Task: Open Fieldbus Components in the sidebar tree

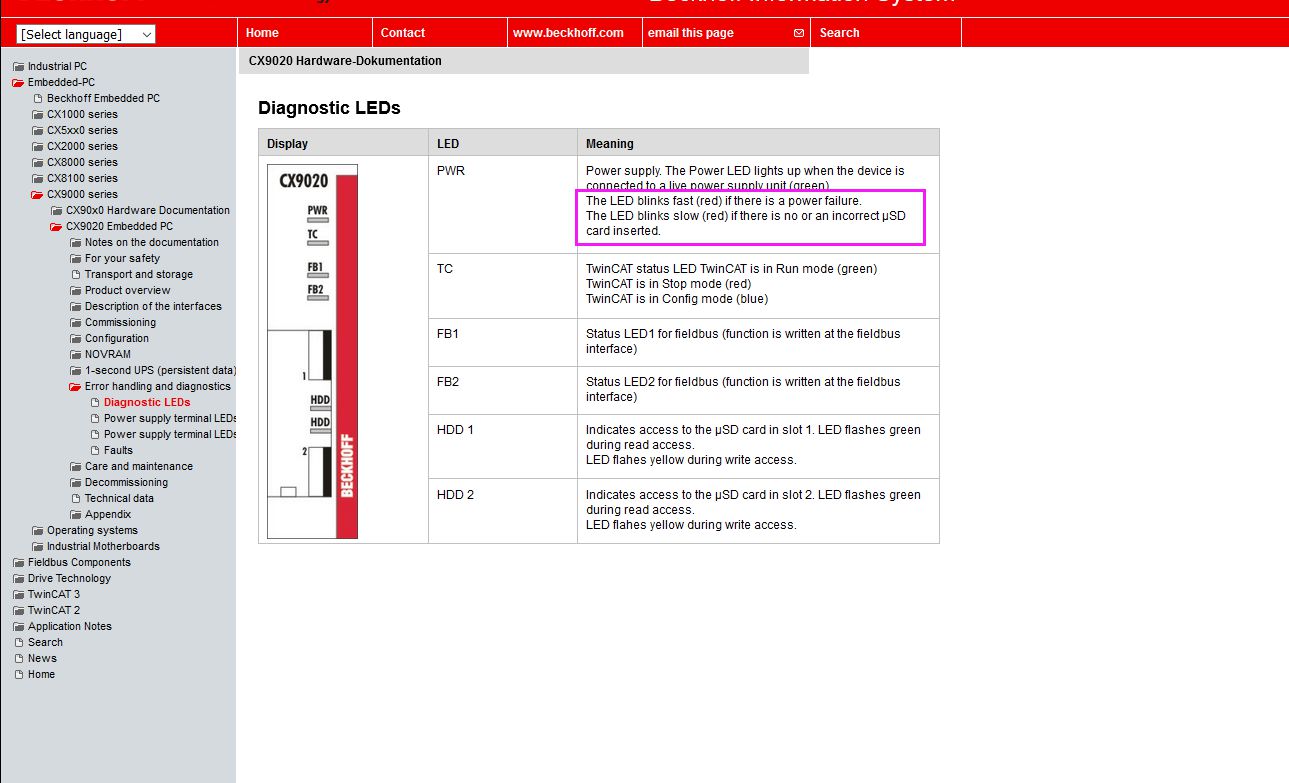Action: (x=79, y=563)
